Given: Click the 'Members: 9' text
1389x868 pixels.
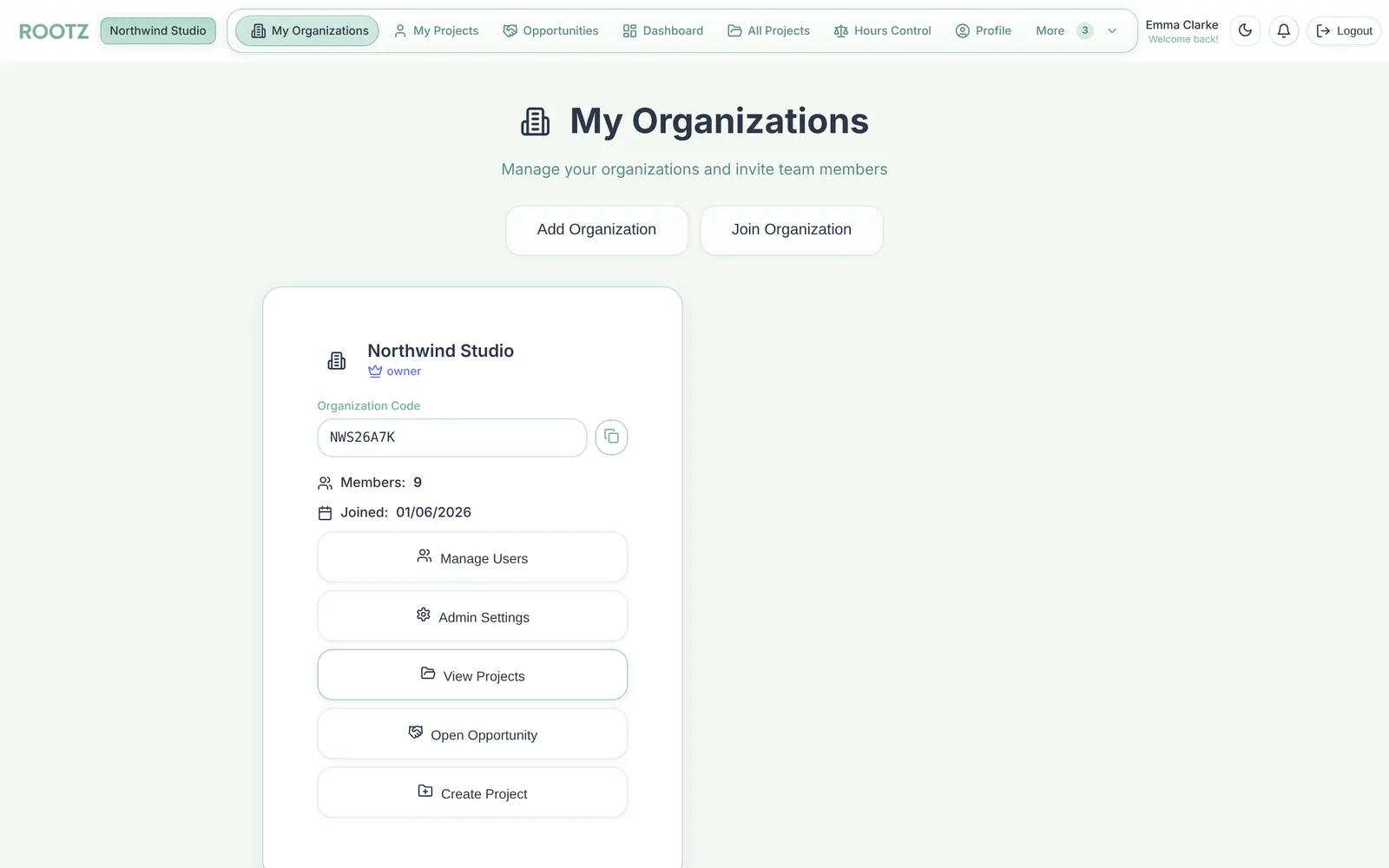Looking at the screenshot, I should point(381,483).
